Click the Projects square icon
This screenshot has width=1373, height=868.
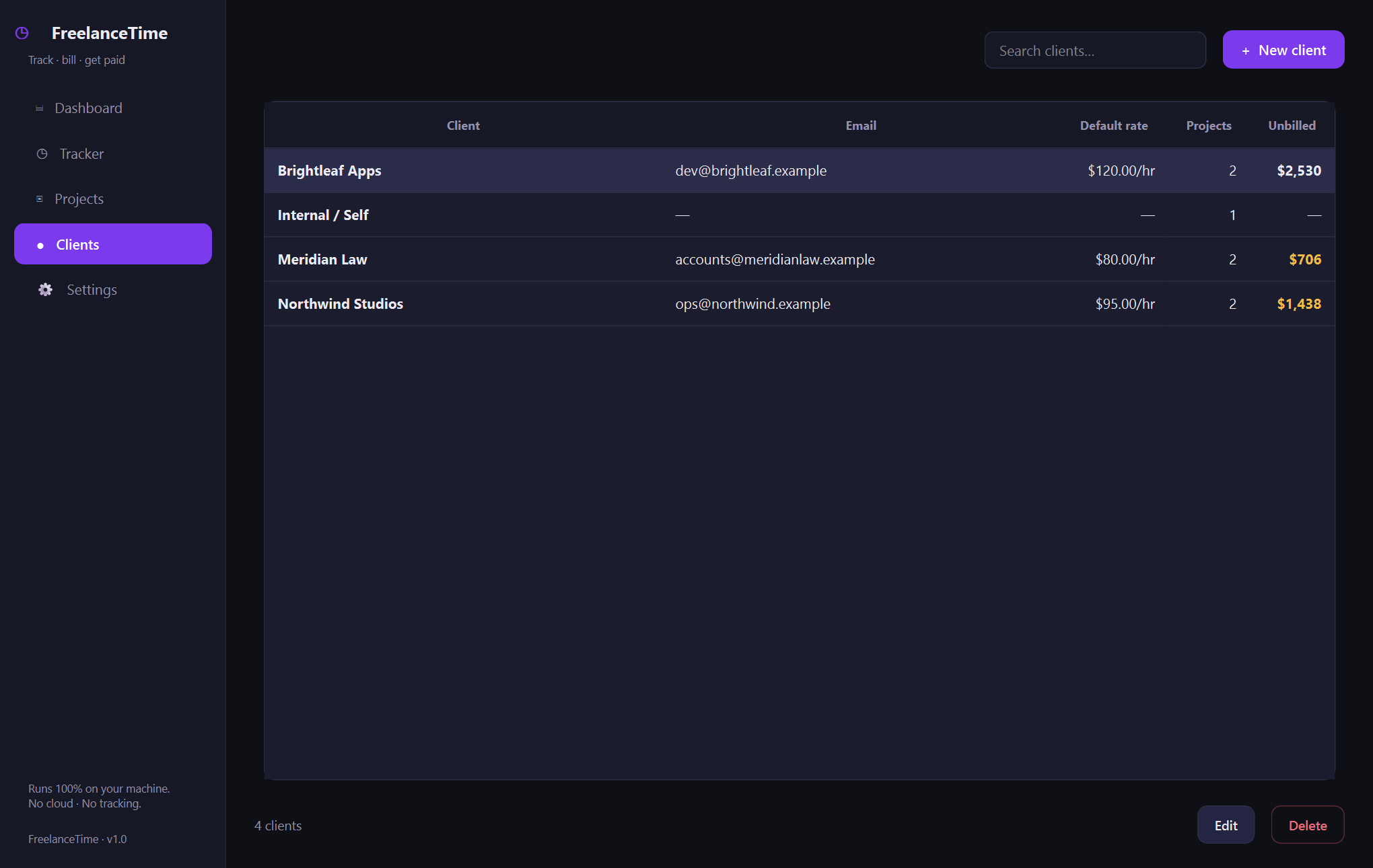pyautogui.click(x=40, y=199)
